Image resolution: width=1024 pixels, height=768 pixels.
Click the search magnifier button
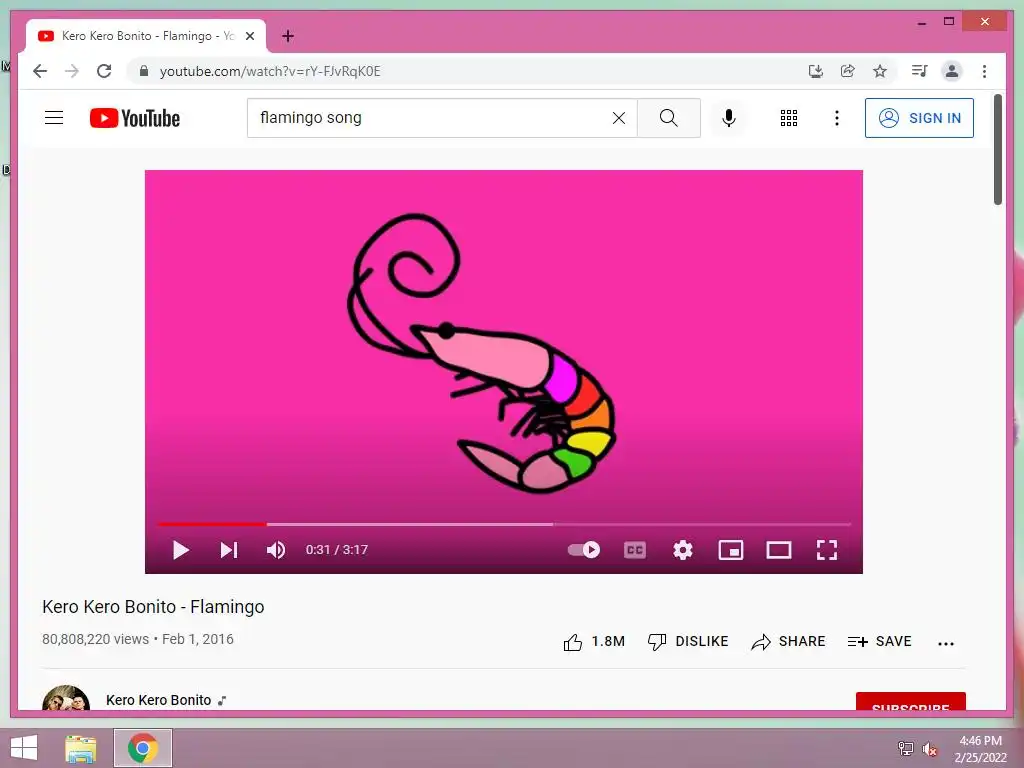669,118
